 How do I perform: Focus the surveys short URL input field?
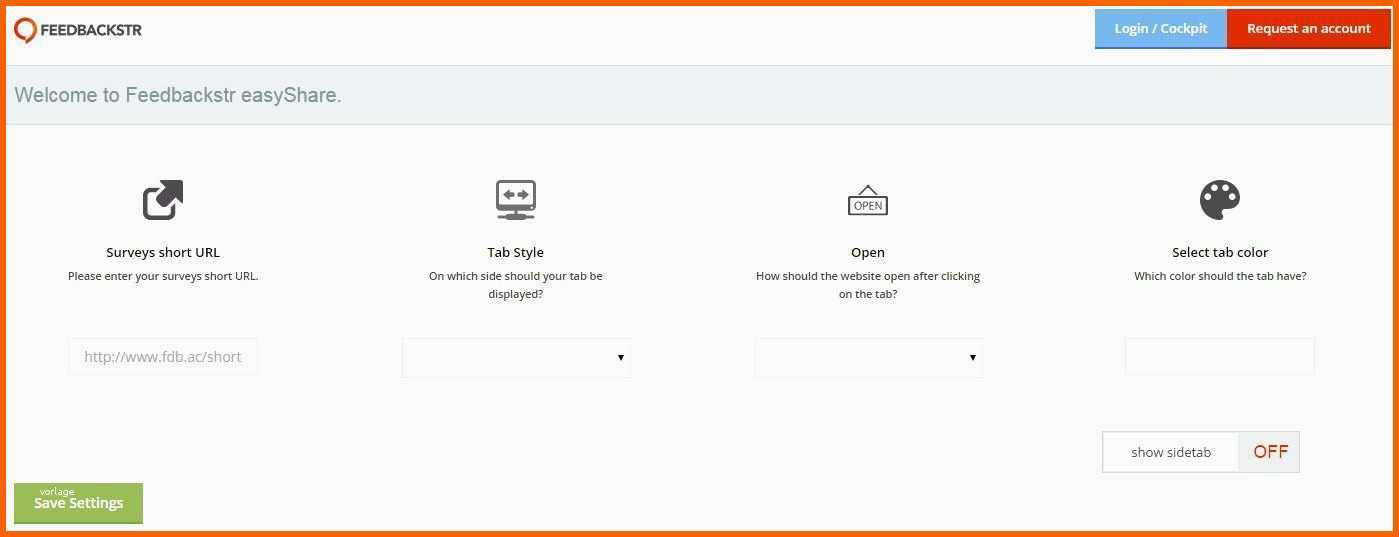163,357
